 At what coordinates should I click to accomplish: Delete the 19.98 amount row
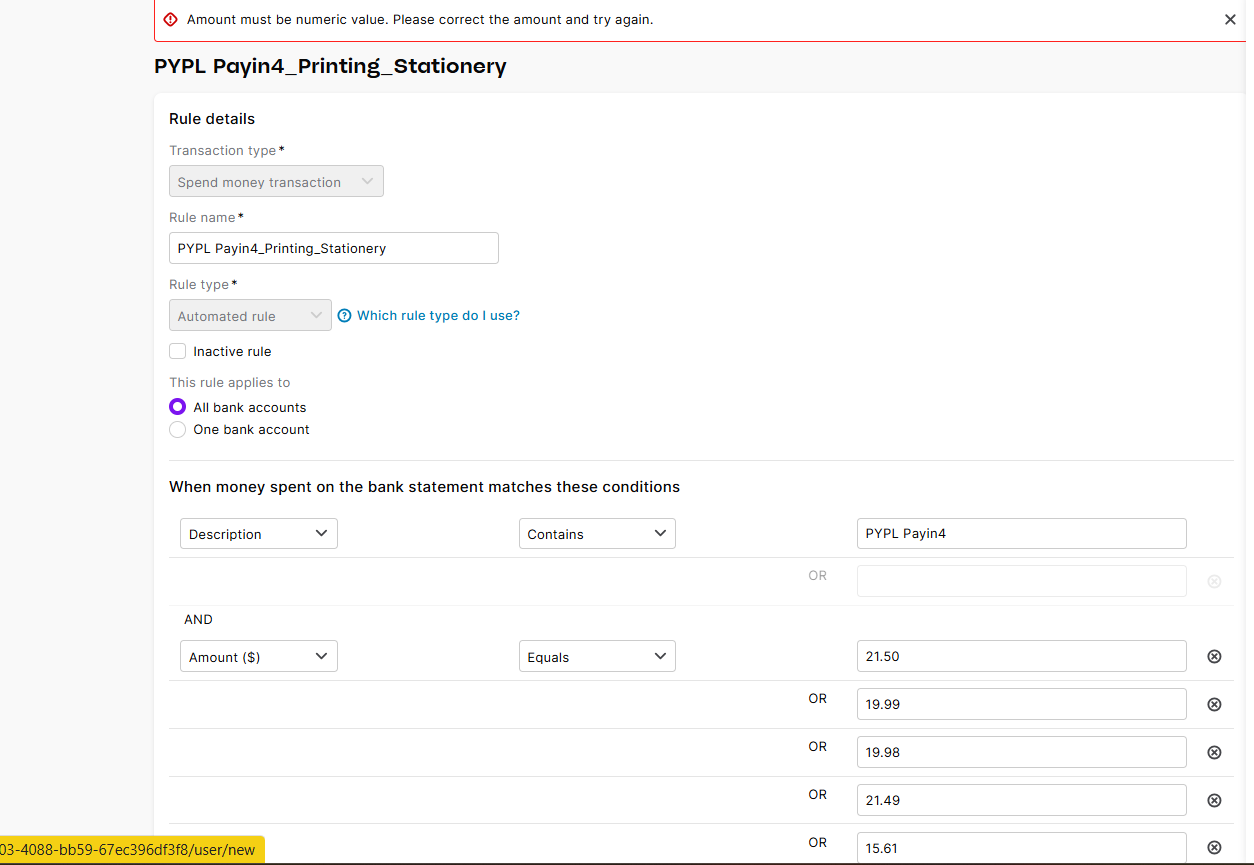[1214, 752]
